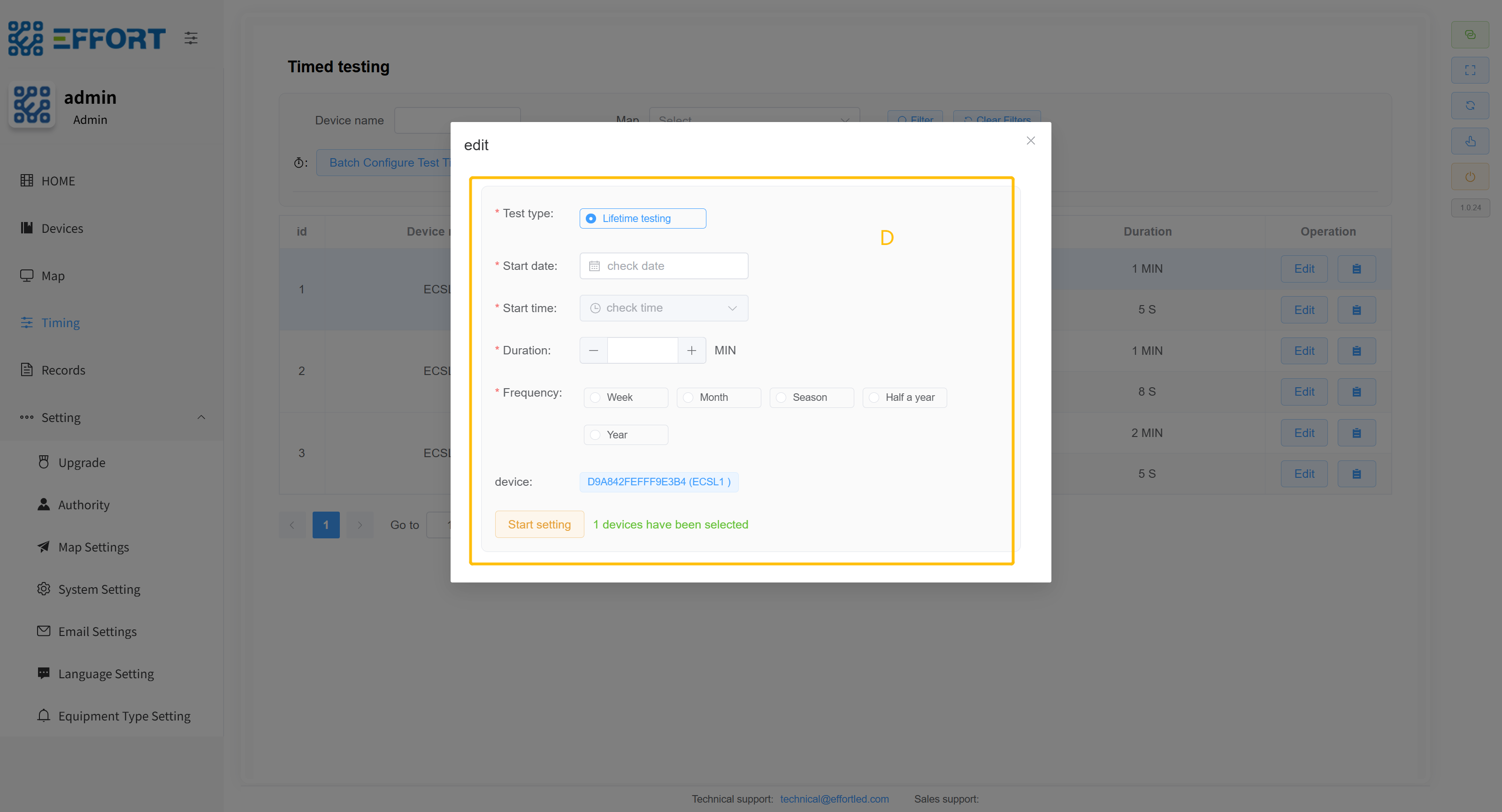Select the Week frequency radio option

[x=595, y=398]
